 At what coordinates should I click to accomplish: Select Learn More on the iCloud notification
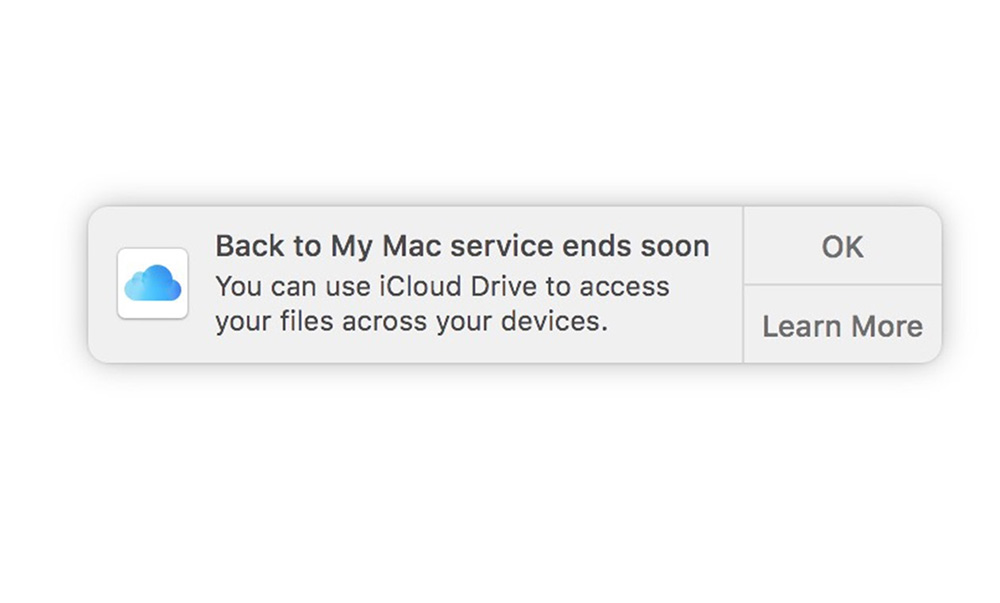842,325
